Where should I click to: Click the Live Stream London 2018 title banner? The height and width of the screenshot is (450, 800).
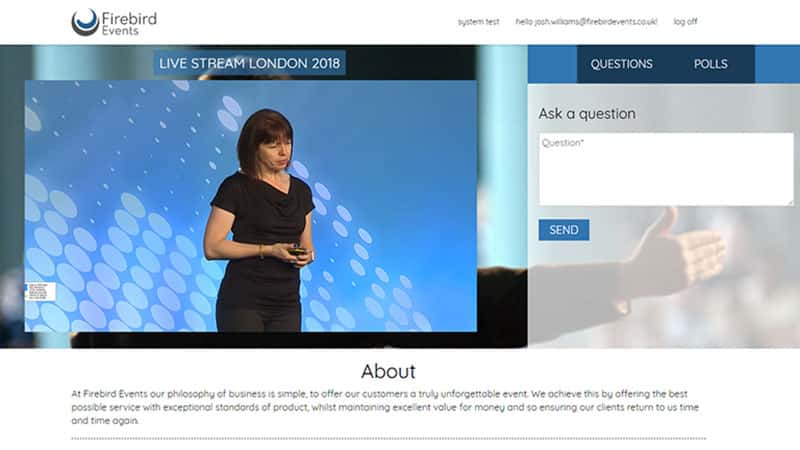(250, 64)
